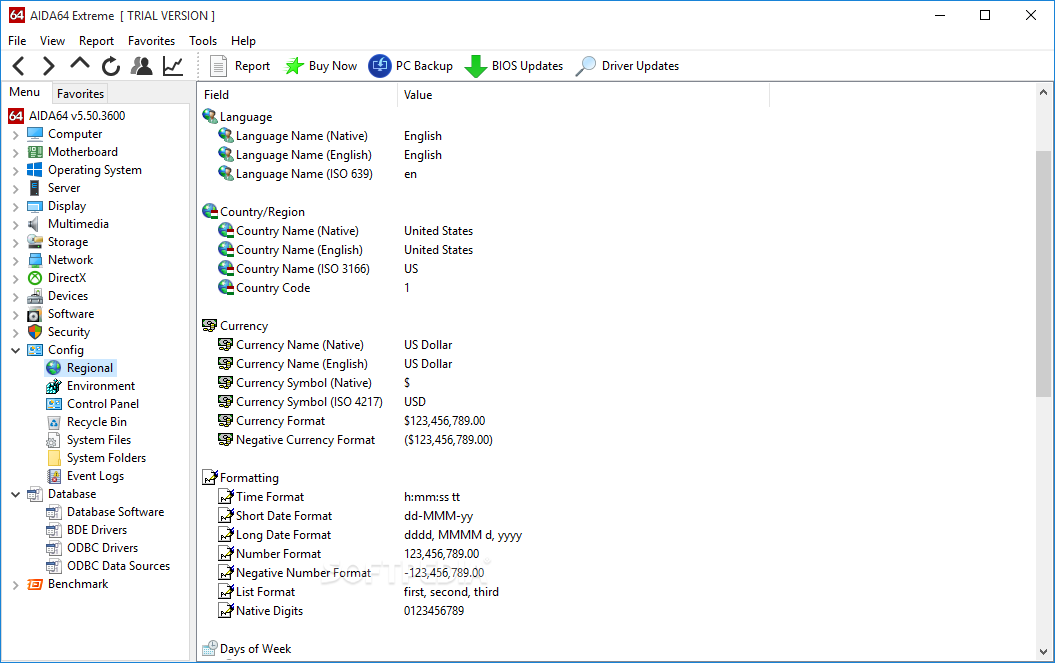Select the Storage drive icon

[35, 242]
